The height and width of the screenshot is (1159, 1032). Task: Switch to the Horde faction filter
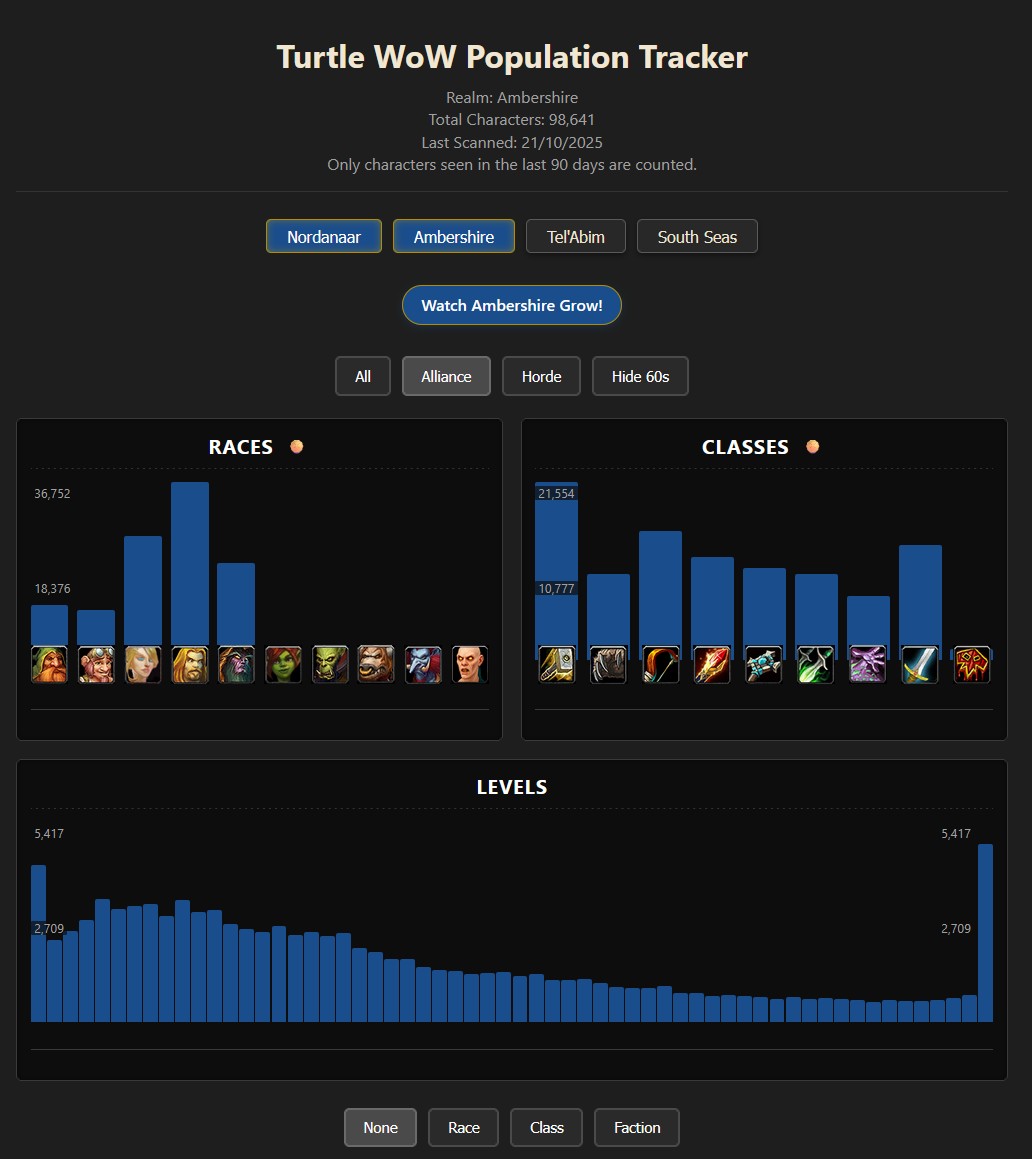tap(541, 376)
